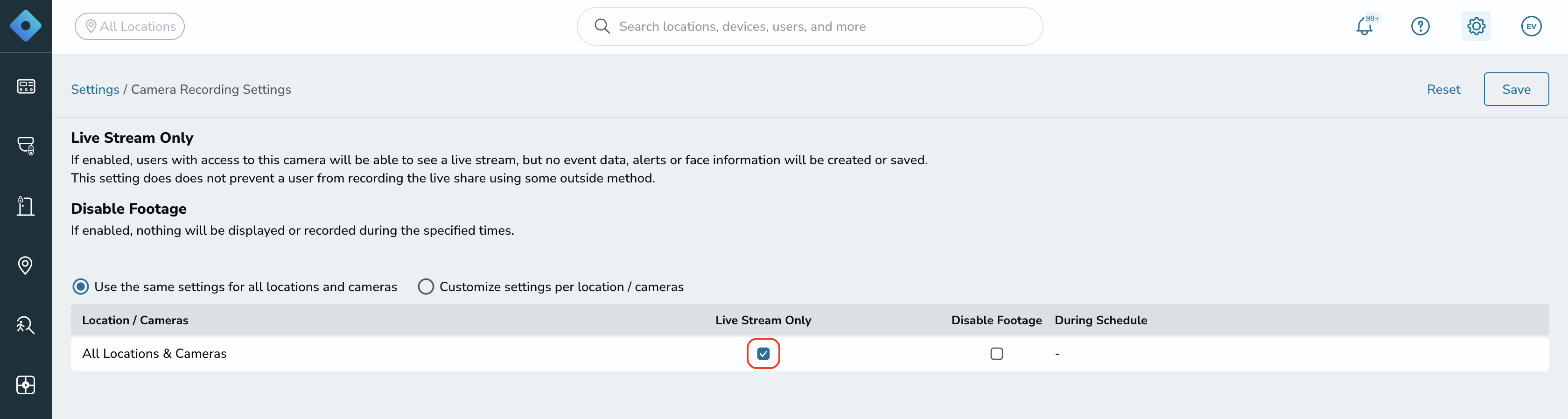Click the Reset link
This screenshot has height=419, width=1568.
1443,90
